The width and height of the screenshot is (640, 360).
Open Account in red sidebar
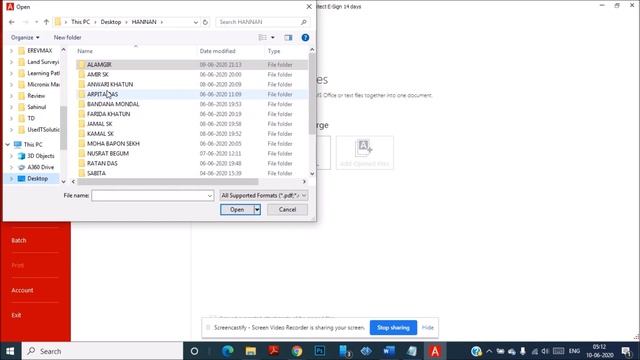pyautogui.click(x=22, y=290)
